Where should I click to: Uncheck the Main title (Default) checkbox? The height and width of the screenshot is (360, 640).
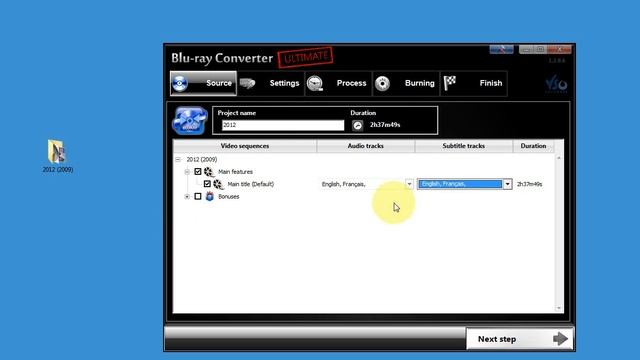(207, 184)
